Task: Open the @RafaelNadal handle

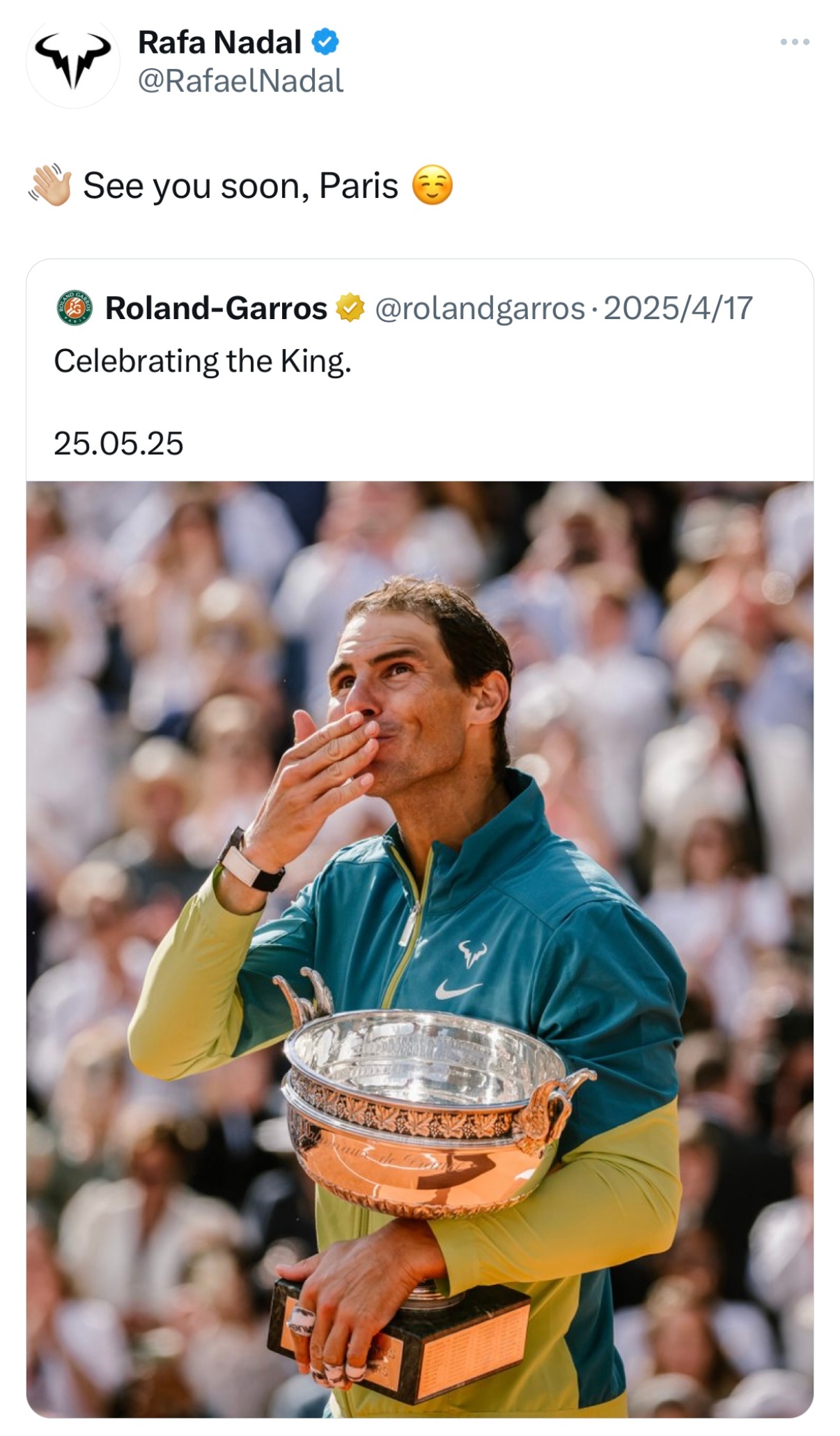Action: [240, 81]
